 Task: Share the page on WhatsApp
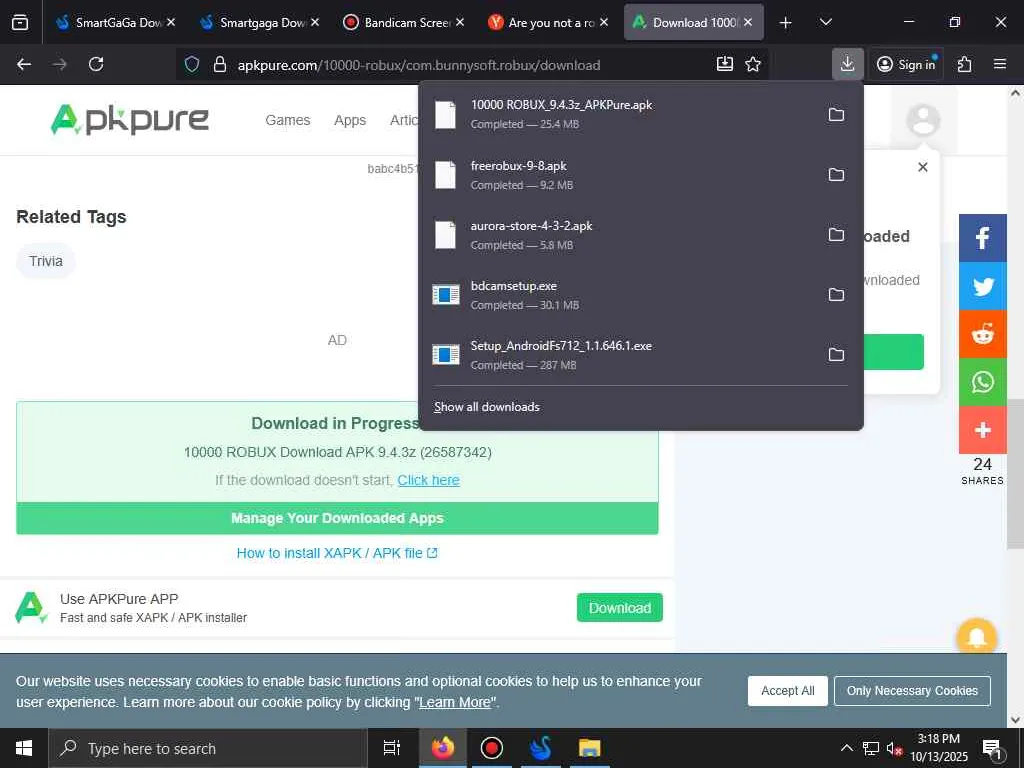click(x=982, y=382)
